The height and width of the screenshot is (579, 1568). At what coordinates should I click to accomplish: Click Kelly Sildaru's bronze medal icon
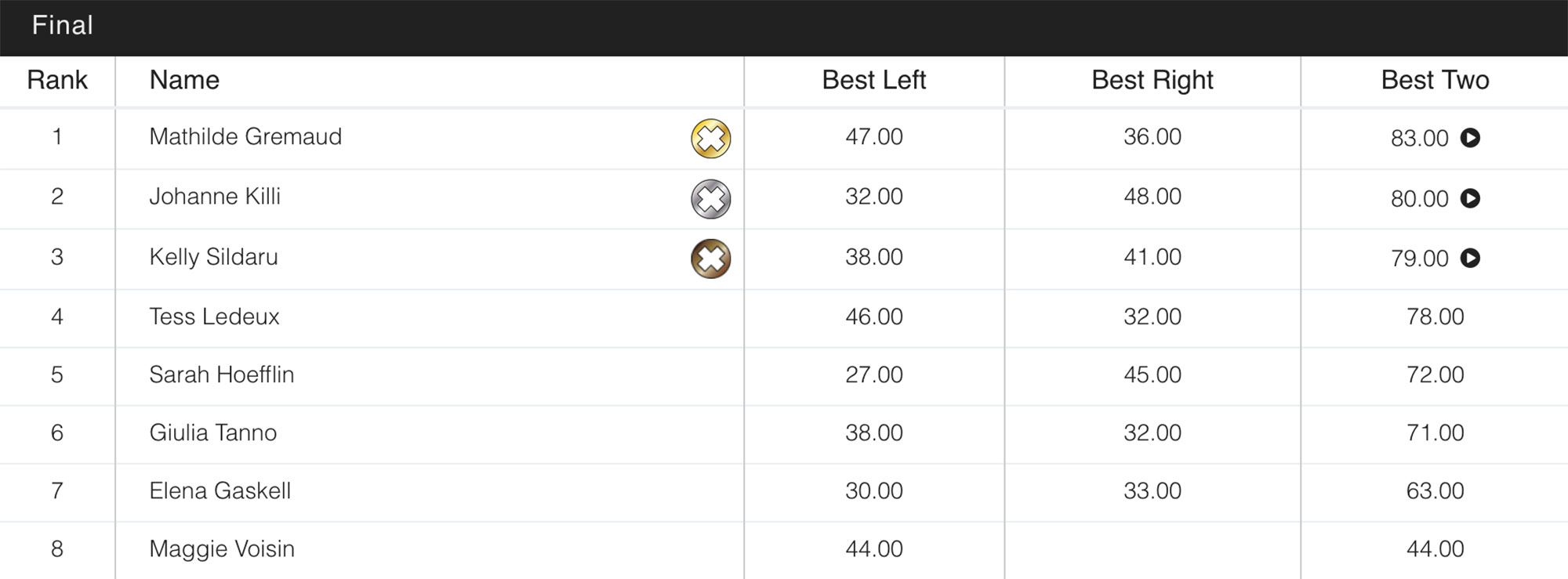coord(710,259)
